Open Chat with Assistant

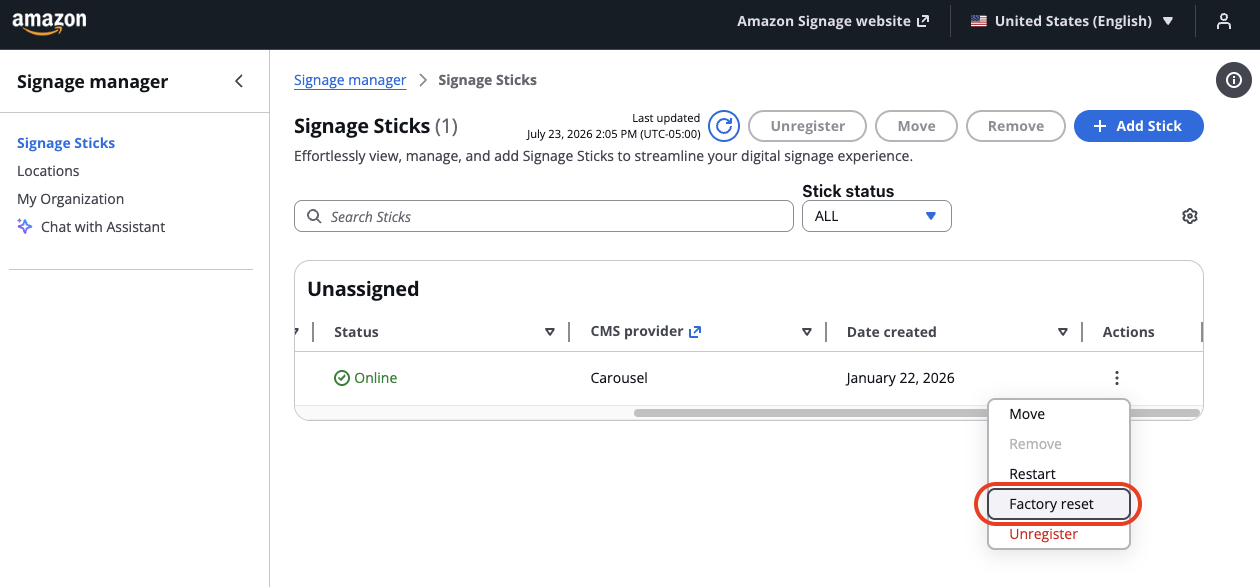tap(103, 227)
